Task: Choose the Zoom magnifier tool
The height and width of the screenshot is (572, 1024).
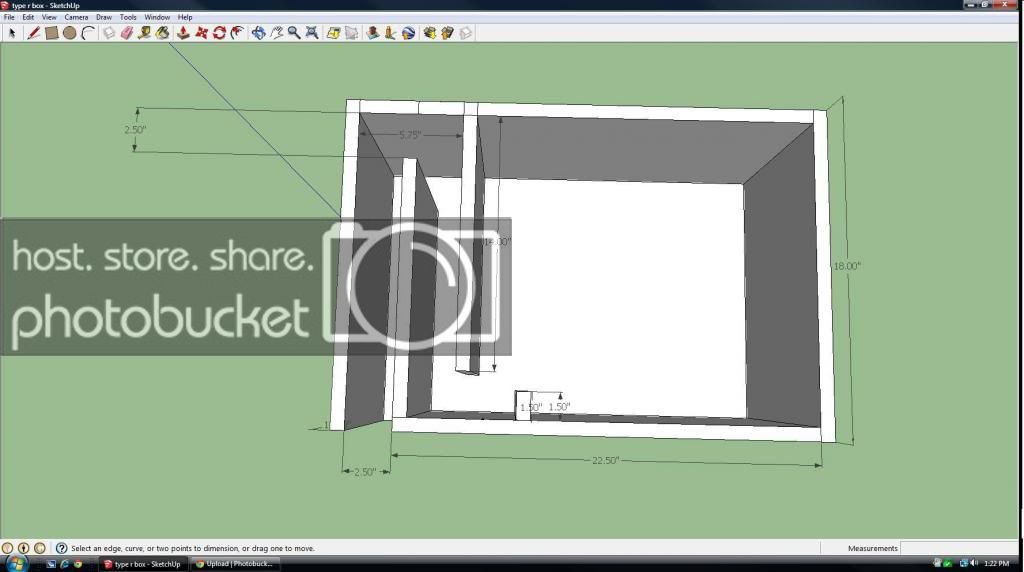Action: (294, 33)
